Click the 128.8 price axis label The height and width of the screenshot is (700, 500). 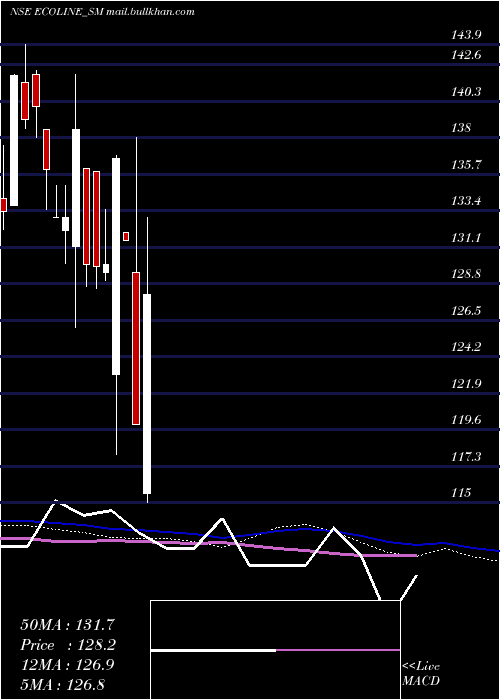467,274
